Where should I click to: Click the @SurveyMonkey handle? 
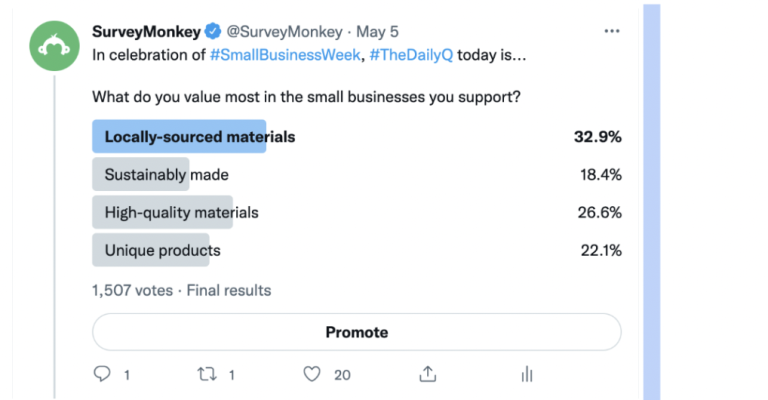point(285,32)
